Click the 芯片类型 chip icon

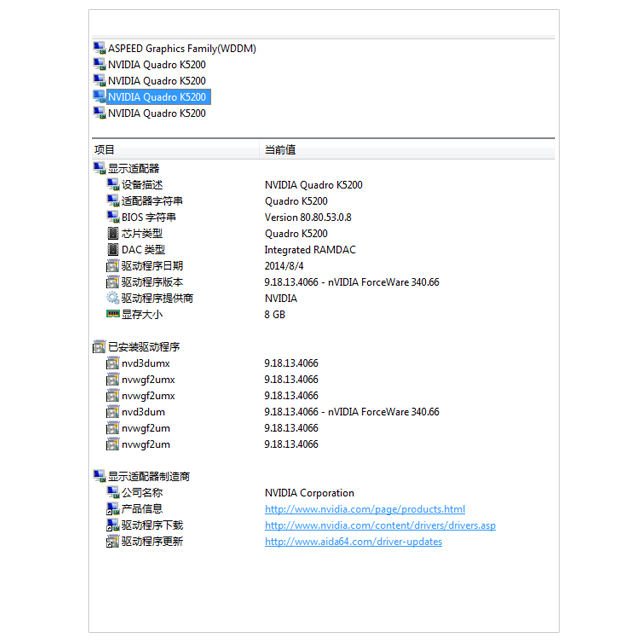point(113,233)
